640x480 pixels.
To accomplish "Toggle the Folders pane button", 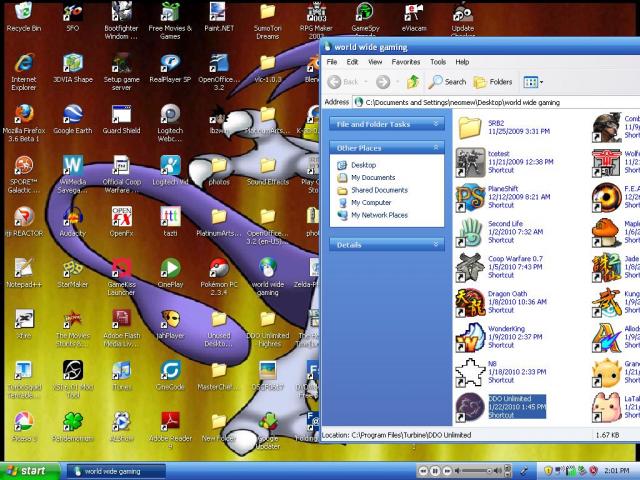I will 493,82.
